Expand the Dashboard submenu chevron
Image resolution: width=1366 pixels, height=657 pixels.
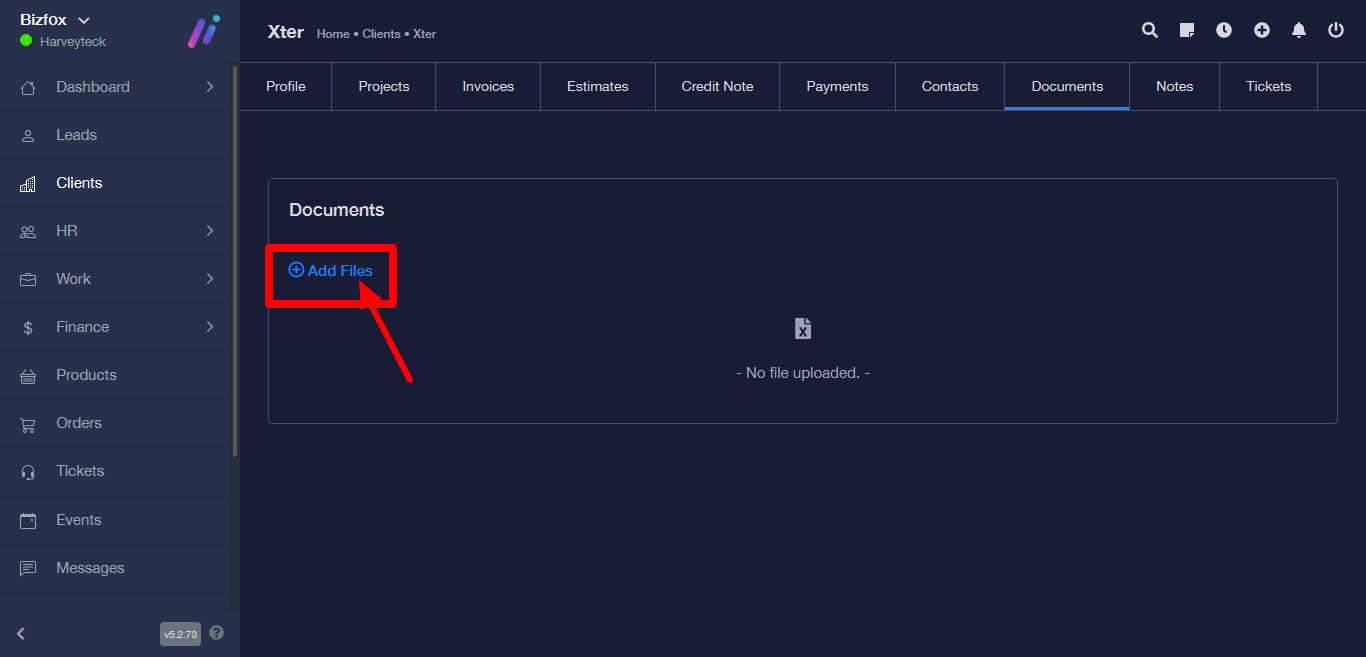coord(210,87)
